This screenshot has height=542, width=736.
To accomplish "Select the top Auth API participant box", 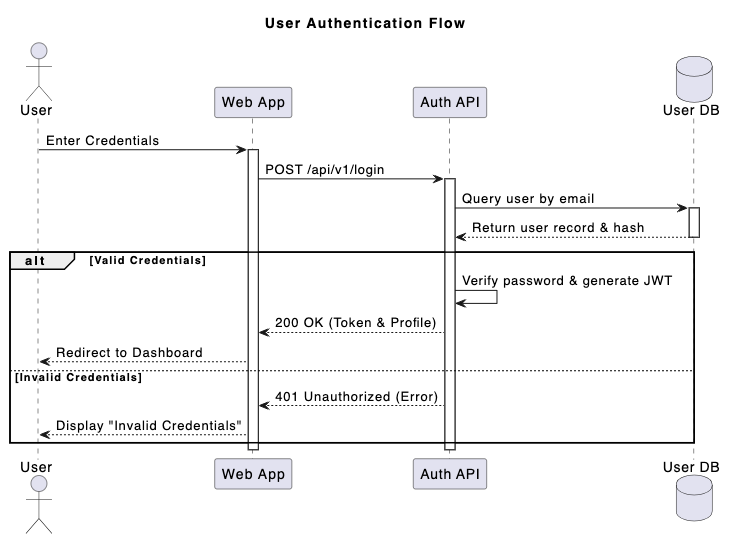I will (450, 102).
